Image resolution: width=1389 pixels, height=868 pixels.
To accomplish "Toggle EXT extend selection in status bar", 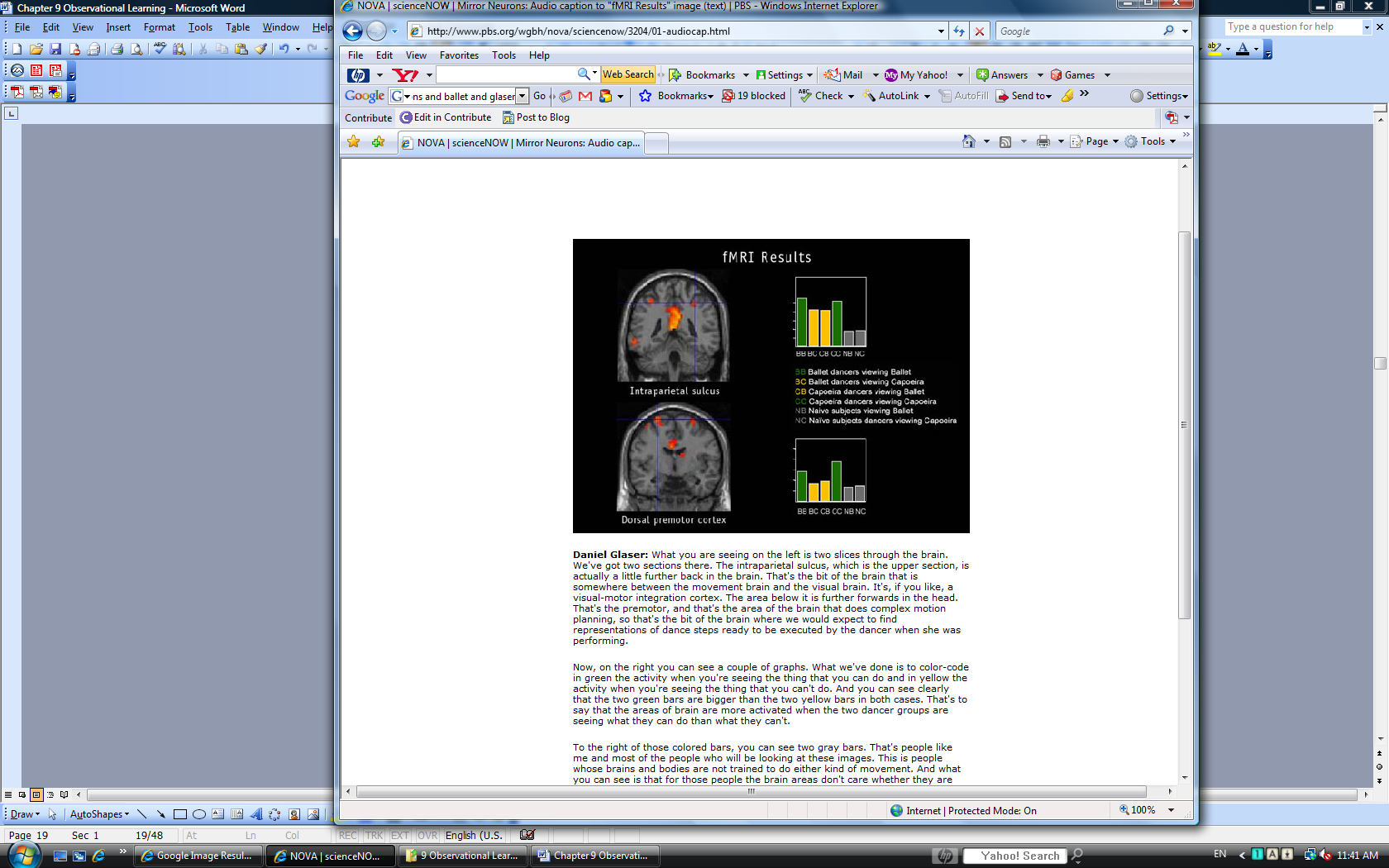I will click(x=400, y=836).
